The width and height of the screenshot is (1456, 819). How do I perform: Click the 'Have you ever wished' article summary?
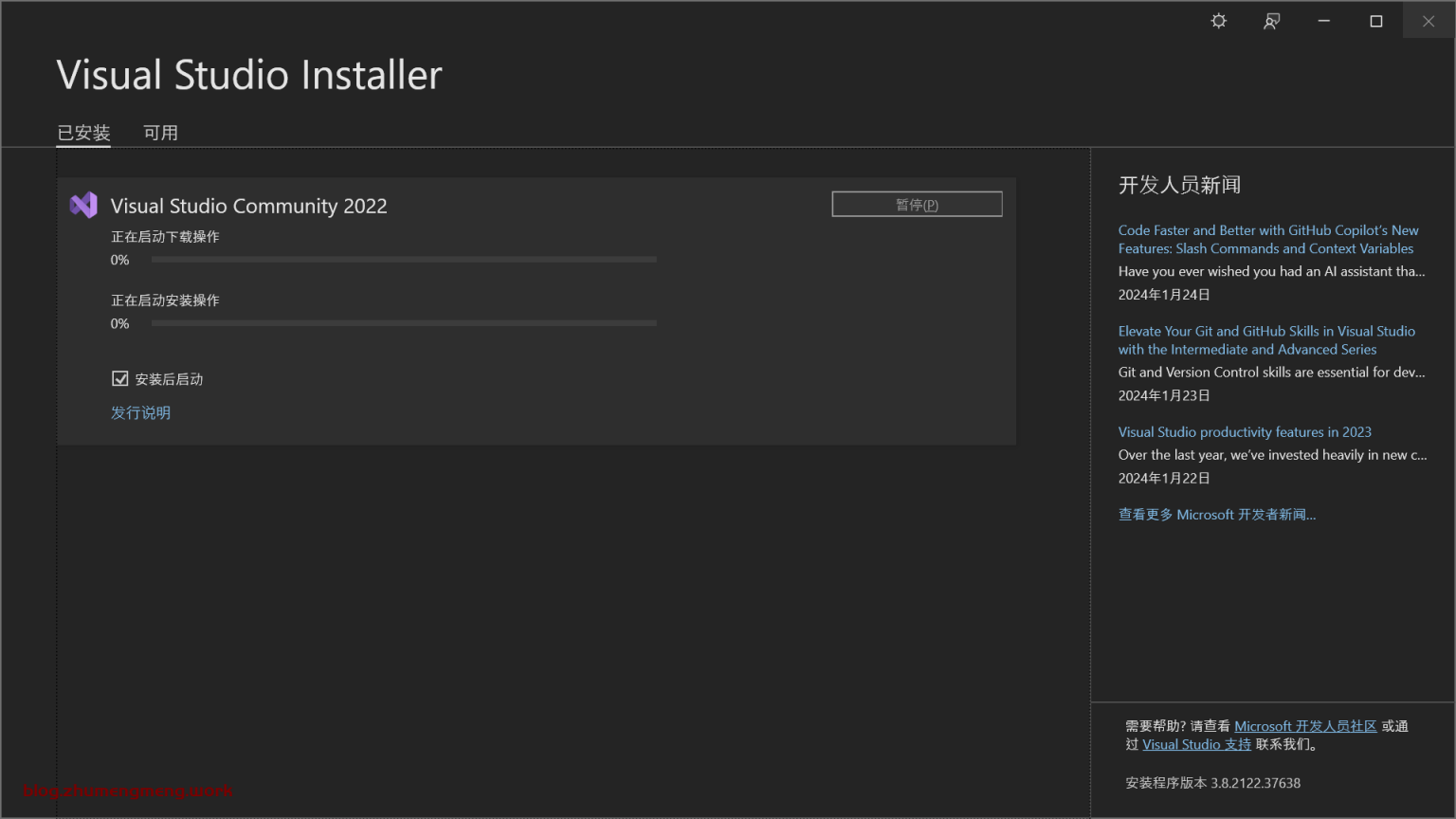(x=1272, y=271)
